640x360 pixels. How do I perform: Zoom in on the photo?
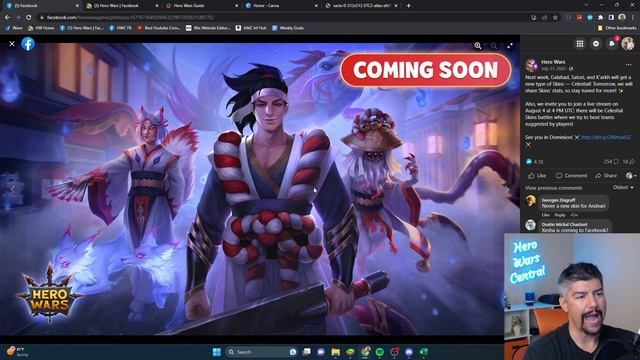(478, 46)
